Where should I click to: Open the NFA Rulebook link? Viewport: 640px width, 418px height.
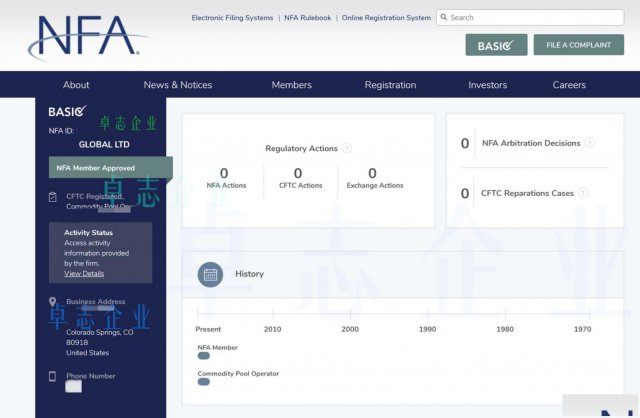[308, 18]
